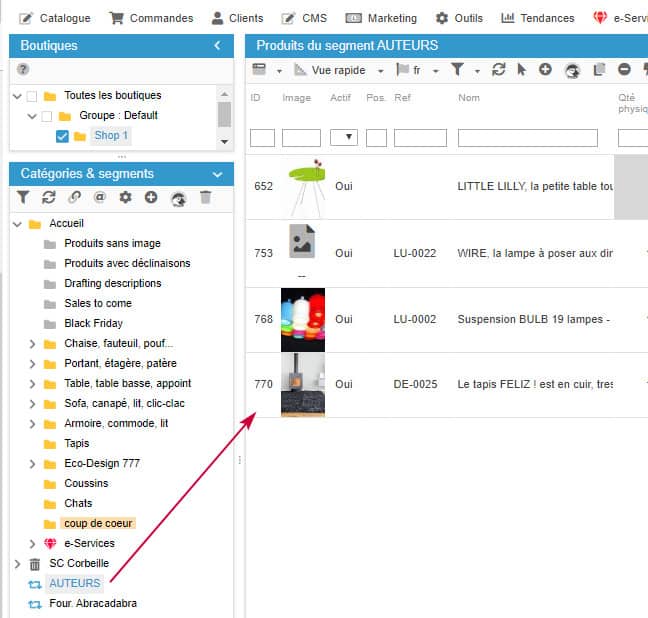Click the trash icon in Catégories & segments toolbar
Image resolution: width=648 pixels, height=618 pixels.
click(x=205, y=197)
